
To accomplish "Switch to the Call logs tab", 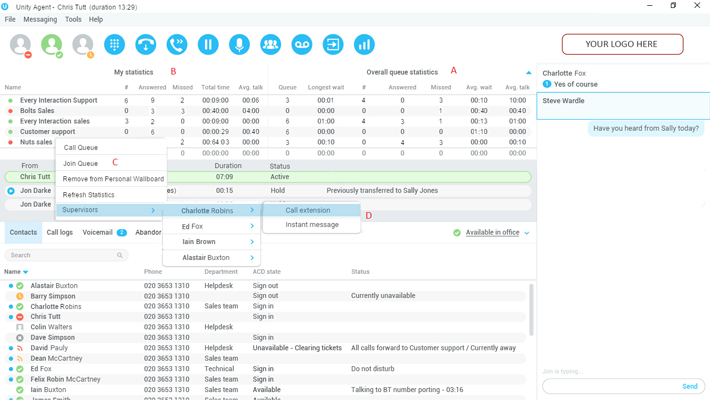I will pyautogui.click(x=60, y=232).
